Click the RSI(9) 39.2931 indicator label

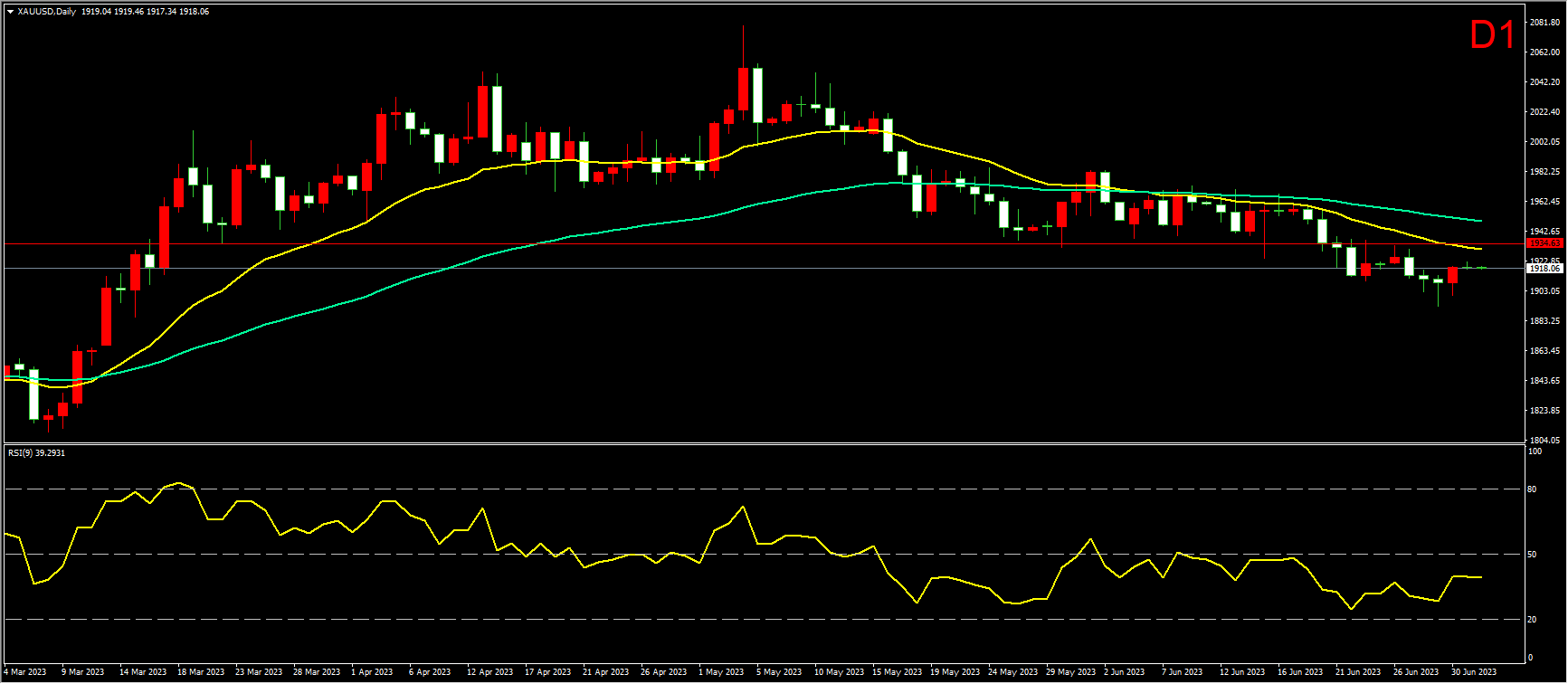click(x=36, y=452)
